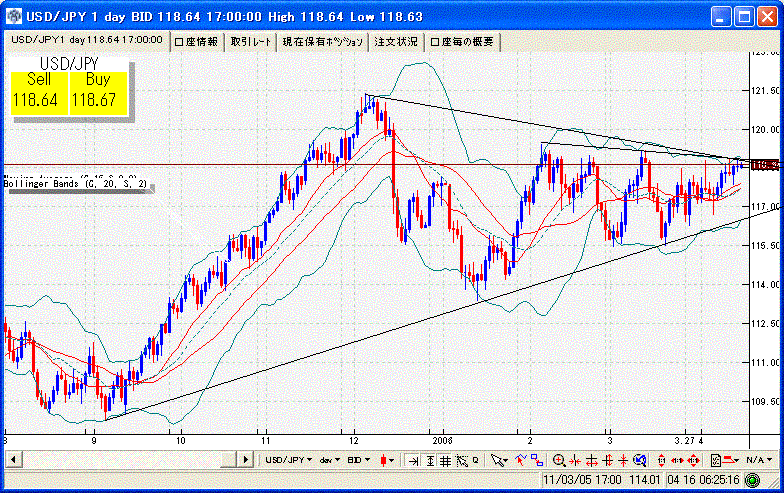Toggle the chart grid icon
Image resolution: width=784 pixels, height=493 pixels.
coord(445,460)
